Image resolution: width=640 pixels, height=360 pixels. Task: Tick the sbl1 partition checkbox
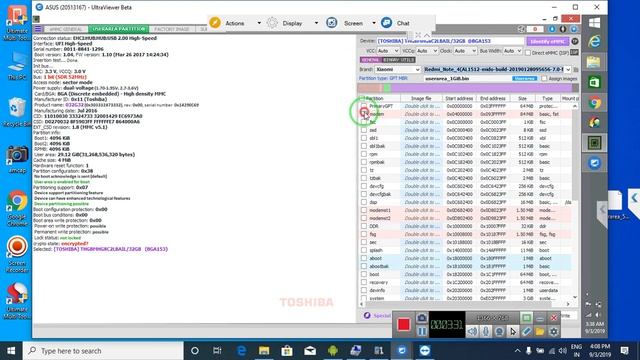(364, 138)
